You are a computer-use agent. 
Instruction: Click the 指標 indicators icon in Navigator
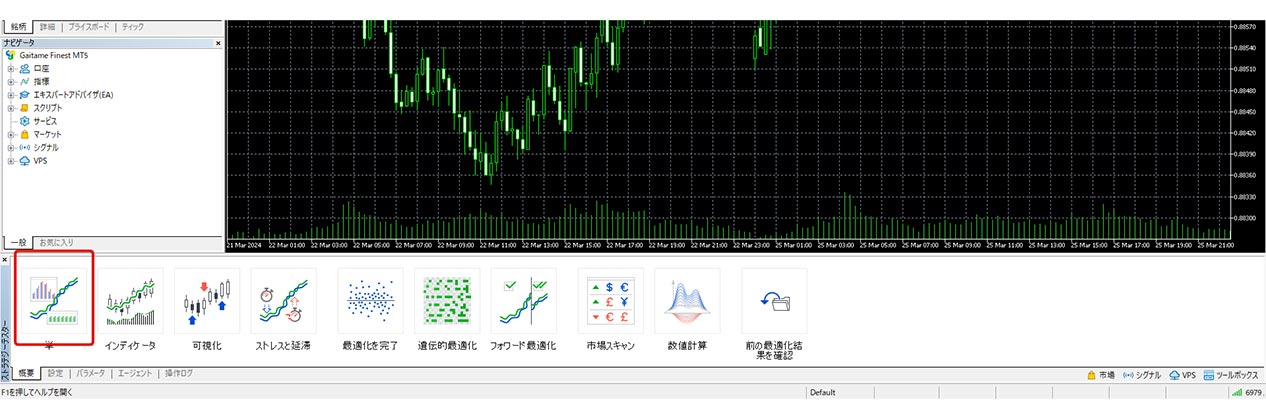click(x=24, y=82)
